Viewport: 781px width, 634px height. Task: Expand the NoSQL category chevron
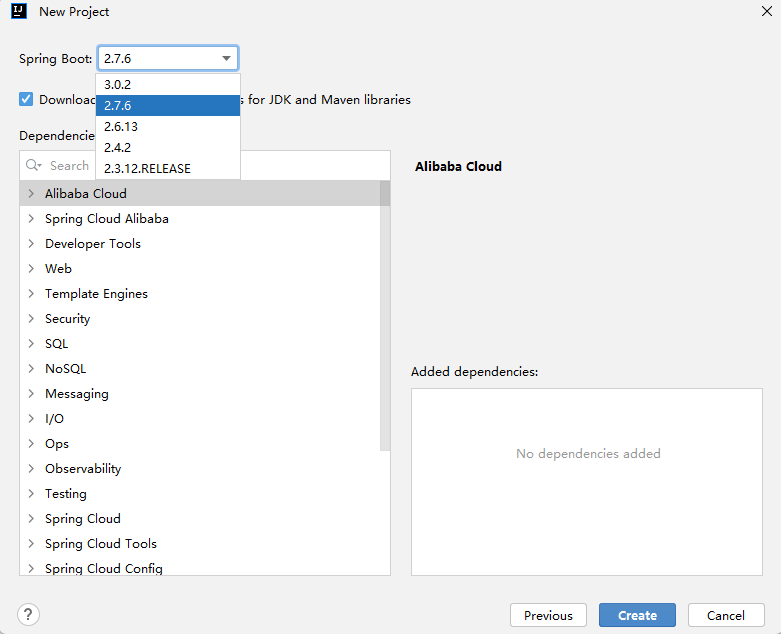click(x=31, y=368)
